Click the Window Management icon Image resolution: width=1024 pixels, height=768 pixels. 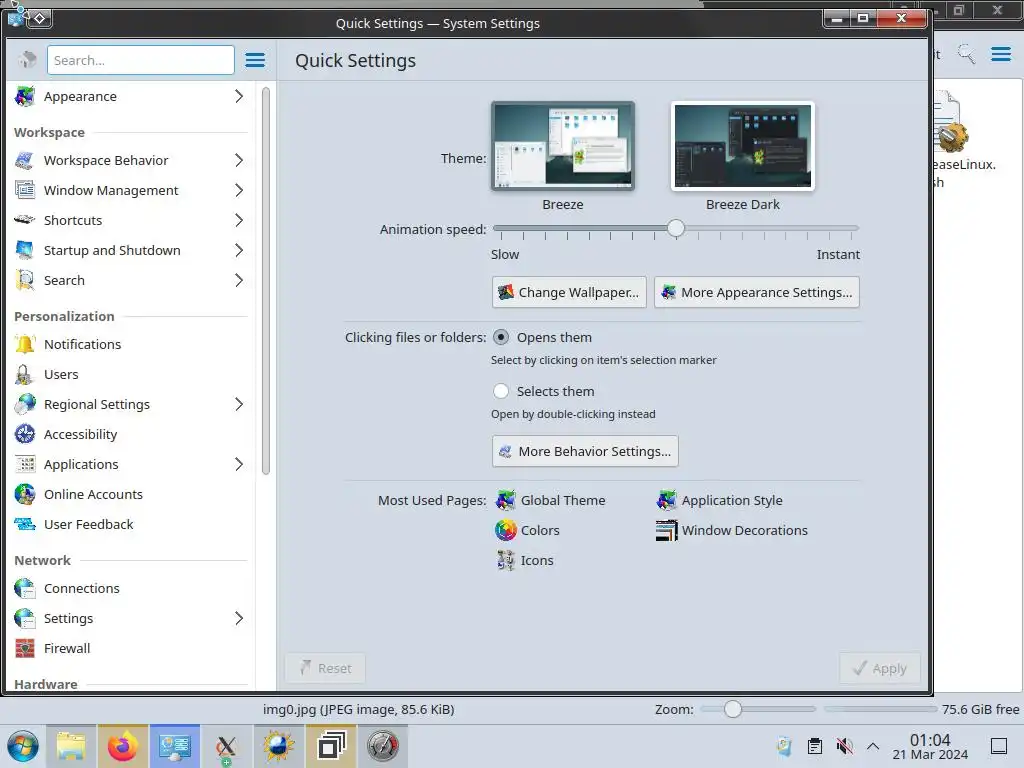25,190
